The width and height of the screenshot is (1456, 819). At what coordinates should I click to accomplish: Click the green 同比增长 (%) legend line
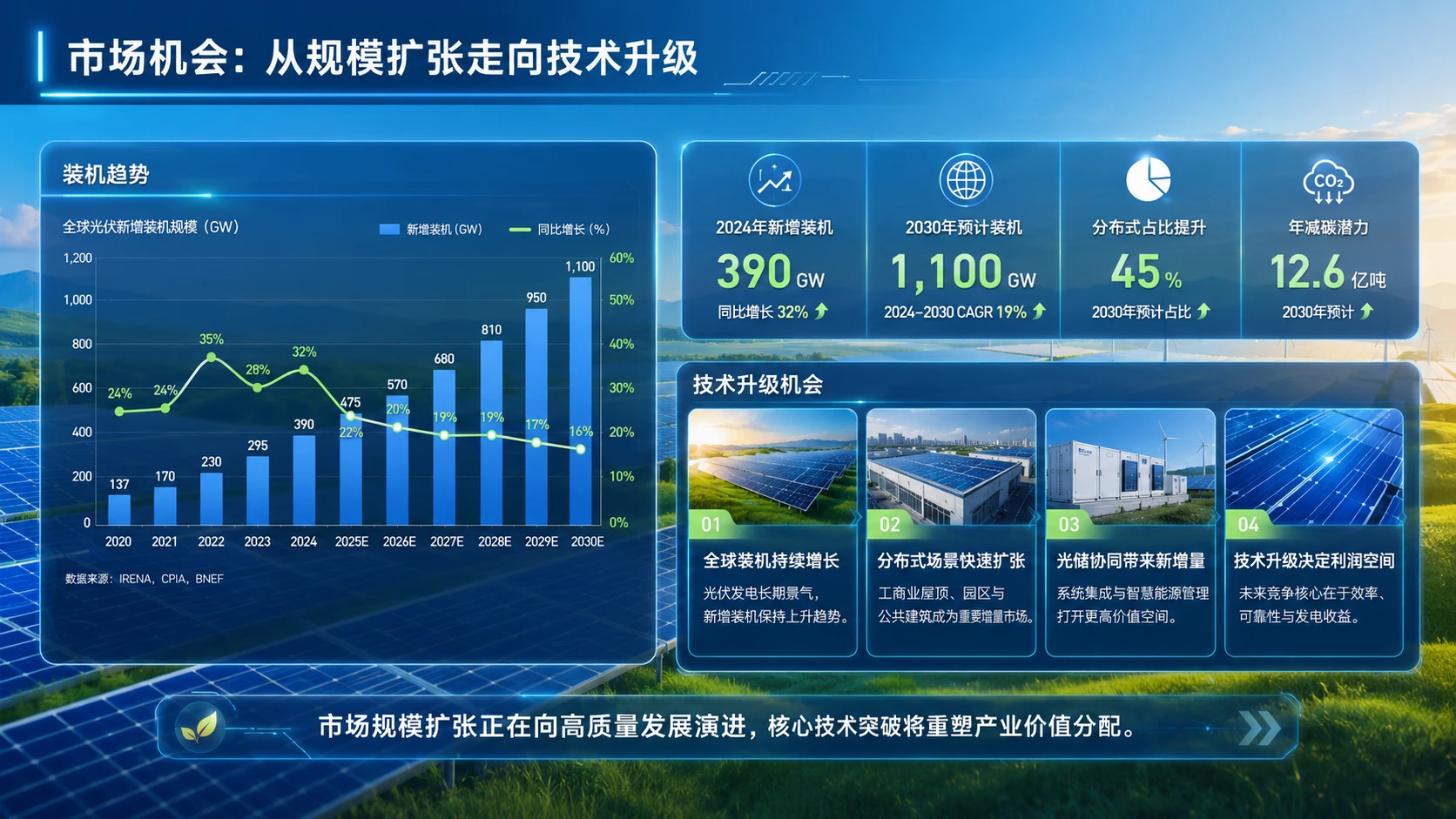520,230
